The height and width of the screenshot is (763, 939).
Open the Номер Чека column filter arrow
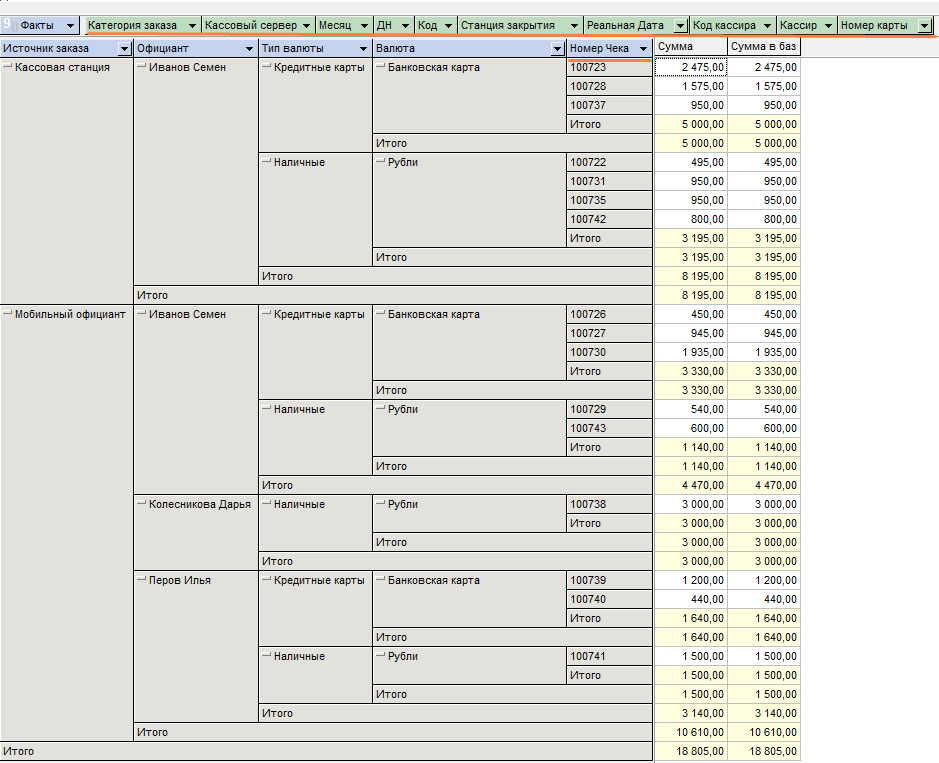pyautogui.click(x=643, y=48)
